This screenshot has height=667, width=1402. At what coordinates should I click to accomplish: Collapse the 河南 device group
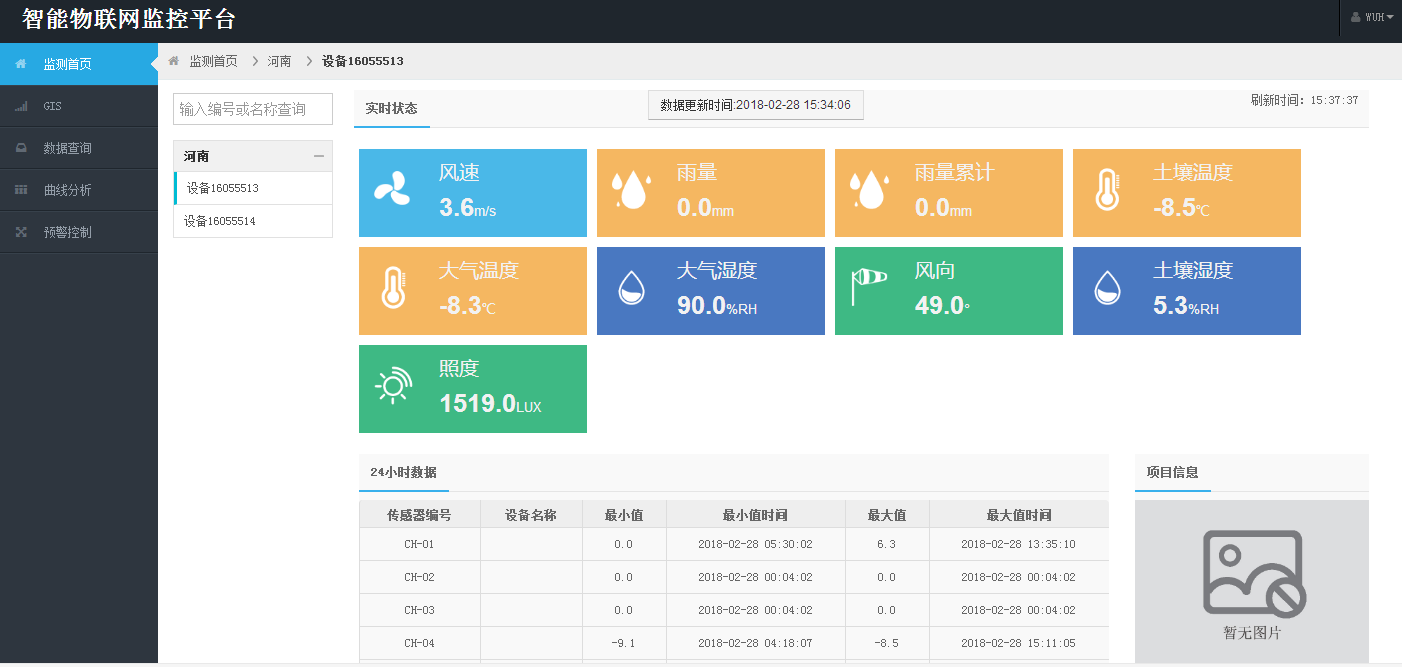tap(319, 156)
